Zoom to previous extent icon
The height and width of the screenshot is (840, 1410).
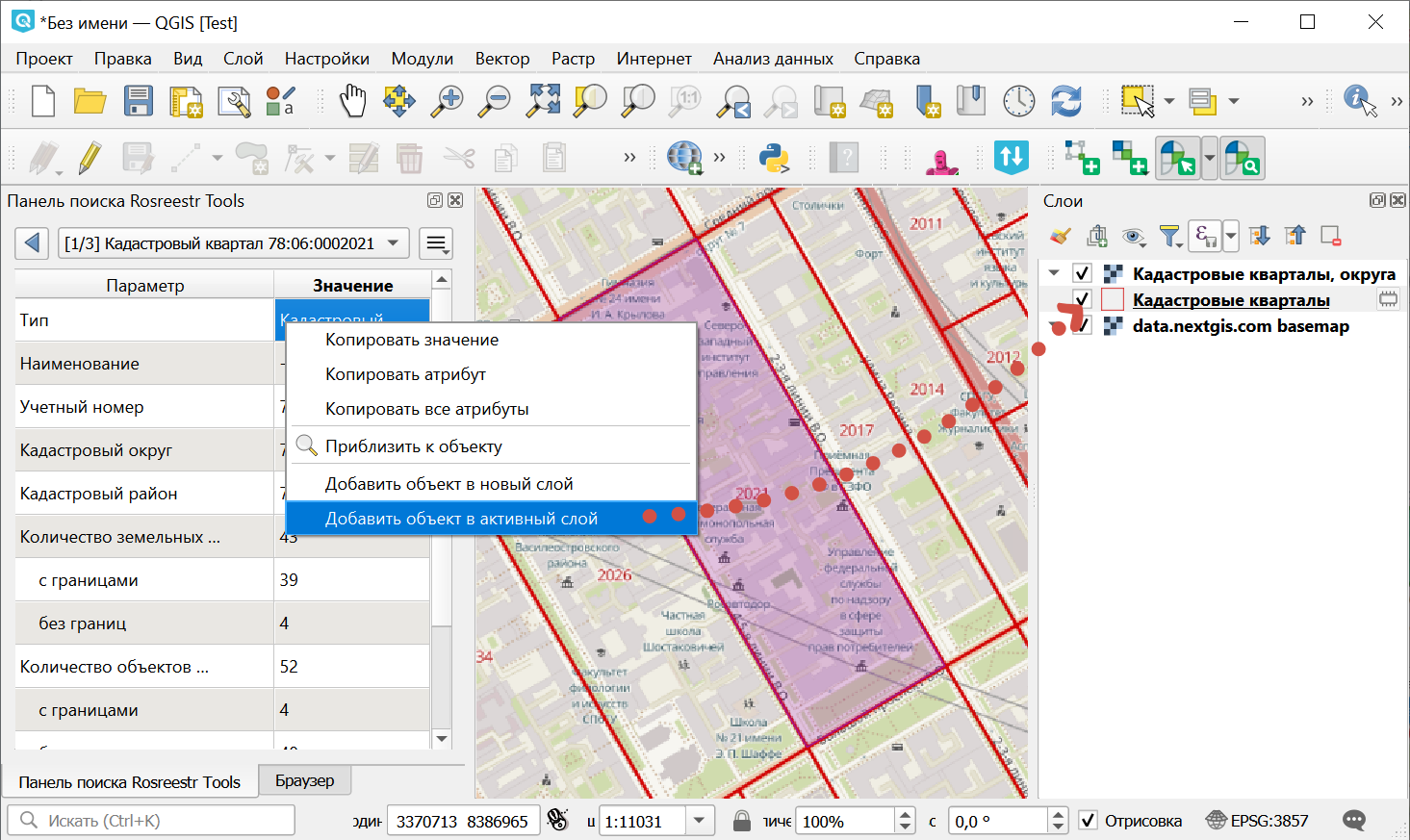(x=733, y=101)
